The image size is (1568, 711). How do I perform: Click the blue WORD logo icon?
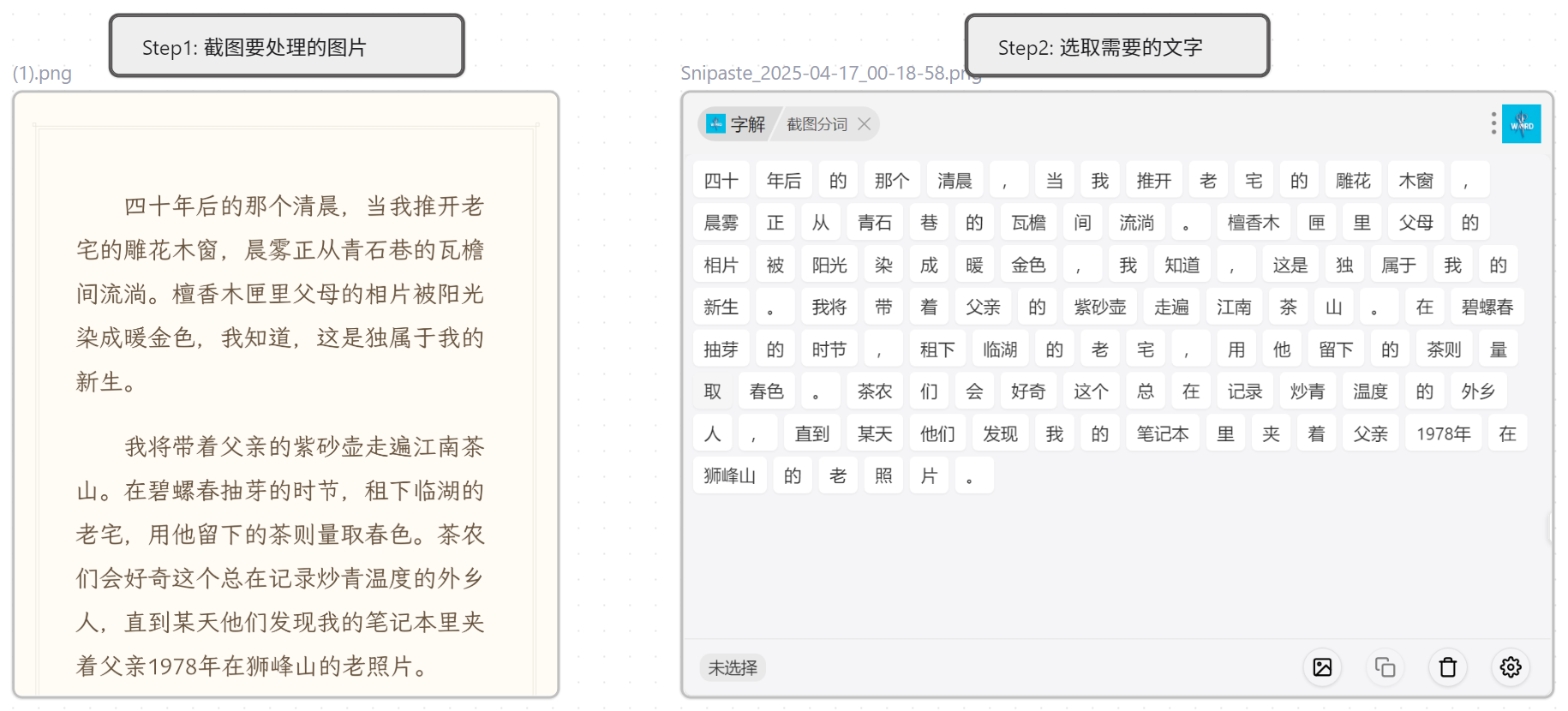[1522, 124]
